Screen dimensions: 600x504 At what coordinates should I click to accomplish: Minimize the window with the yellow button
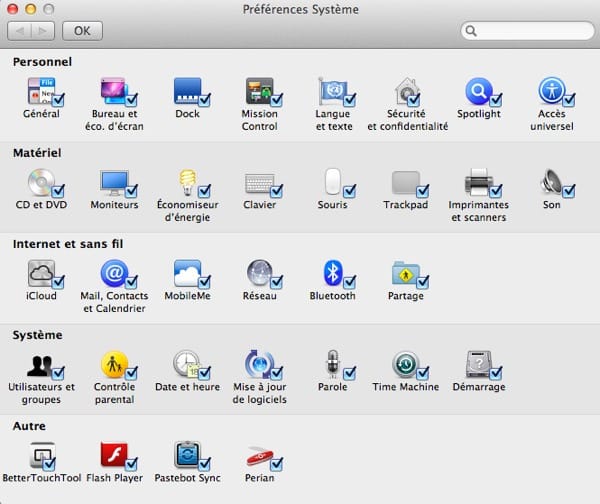(31, 9)
